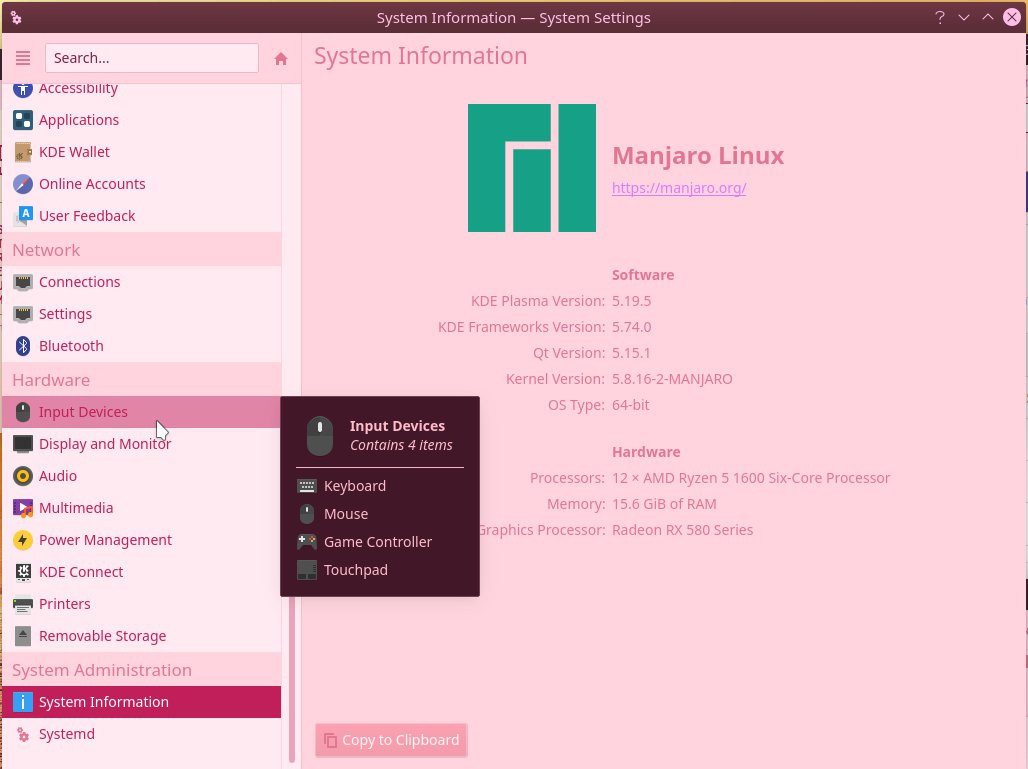The image size is (1028, 769).
Task: Click the Audio speaker icon
Action: 23,476
